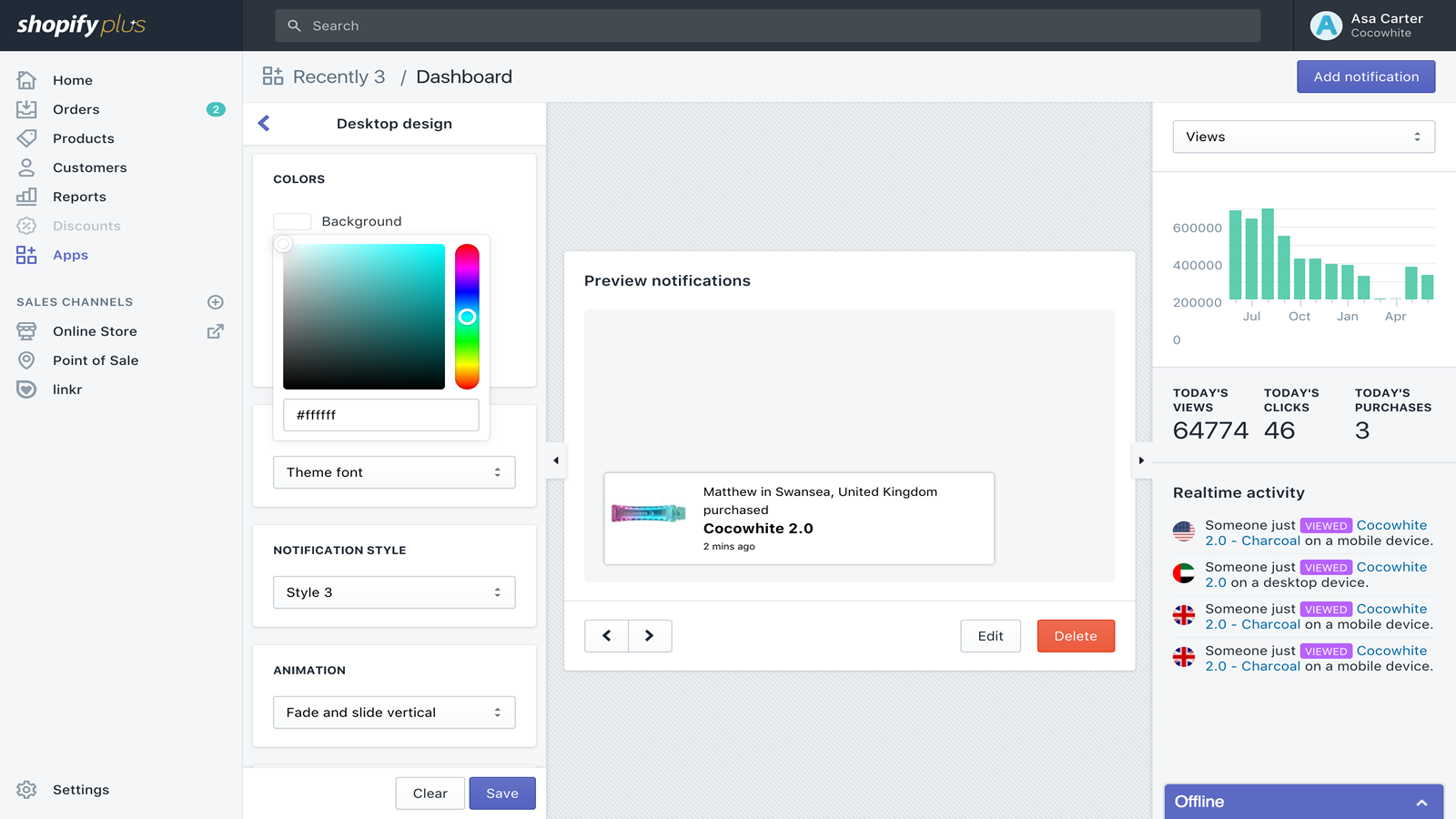The height and width of the screenshot is (819, 1456).
Task: Click the Add notification button
Action: coord(1365,76)
